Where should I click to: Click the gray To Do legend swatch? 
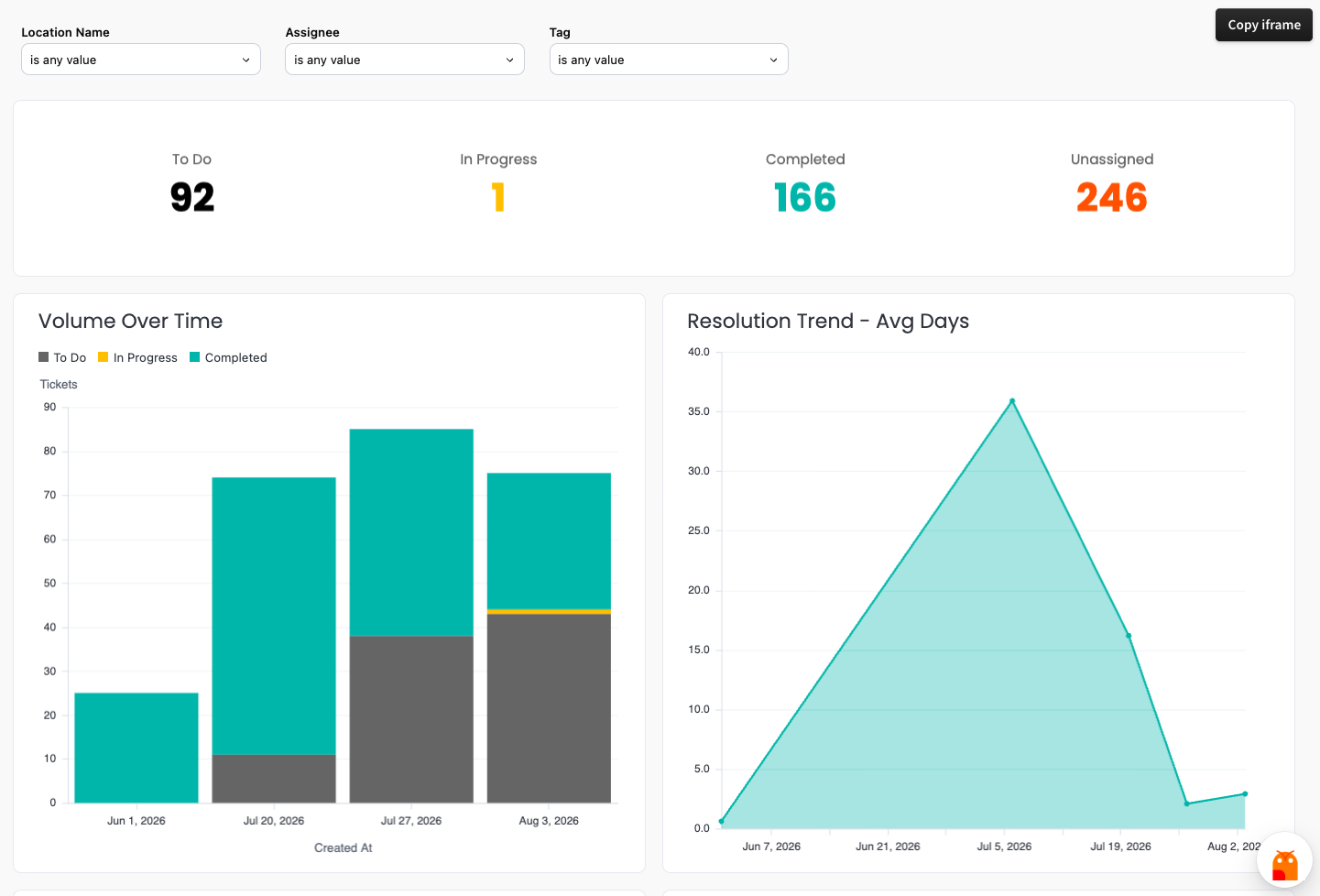43,357
